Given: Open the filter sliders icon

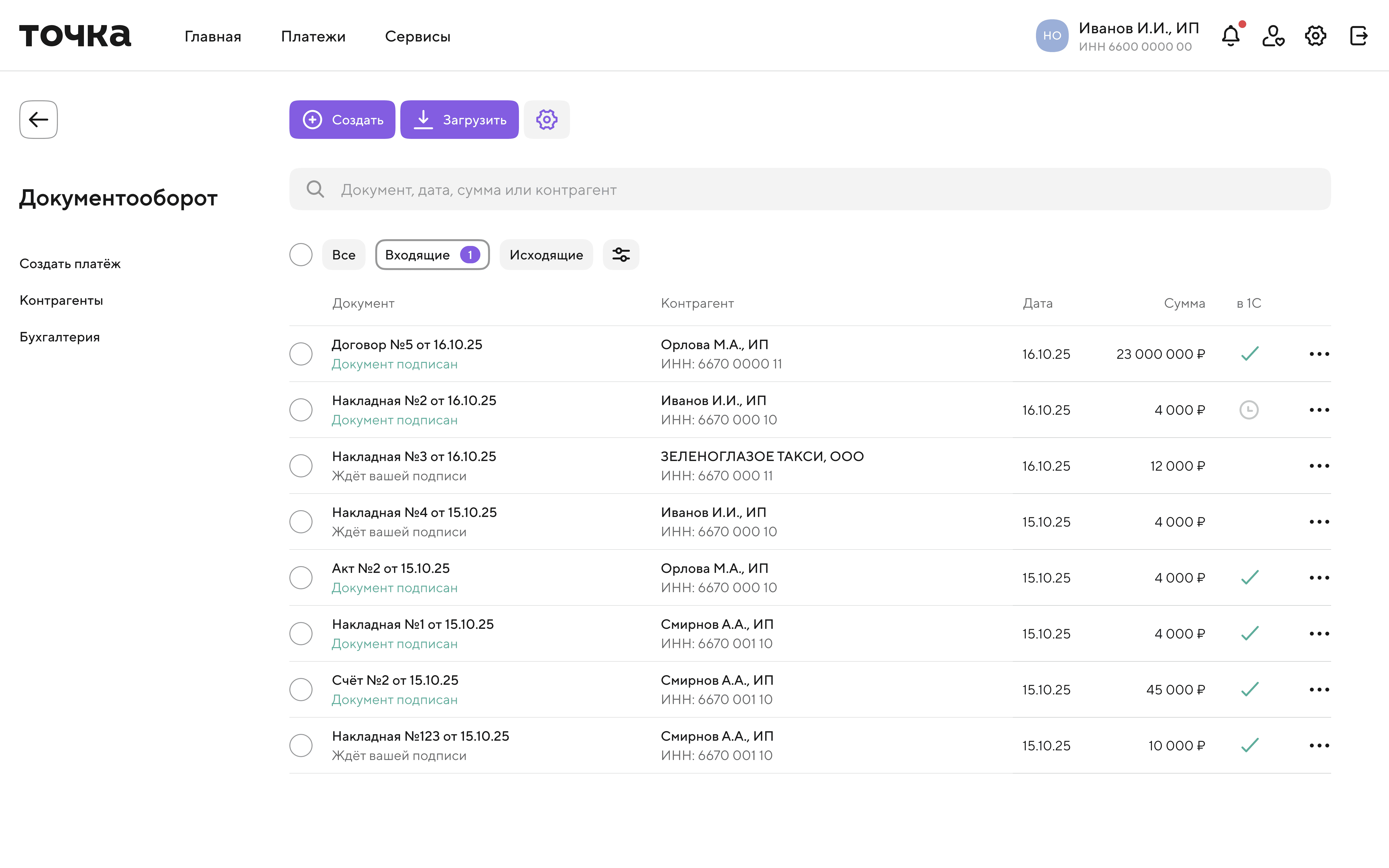Looking at the screenshot, I should tap(620, 254).
